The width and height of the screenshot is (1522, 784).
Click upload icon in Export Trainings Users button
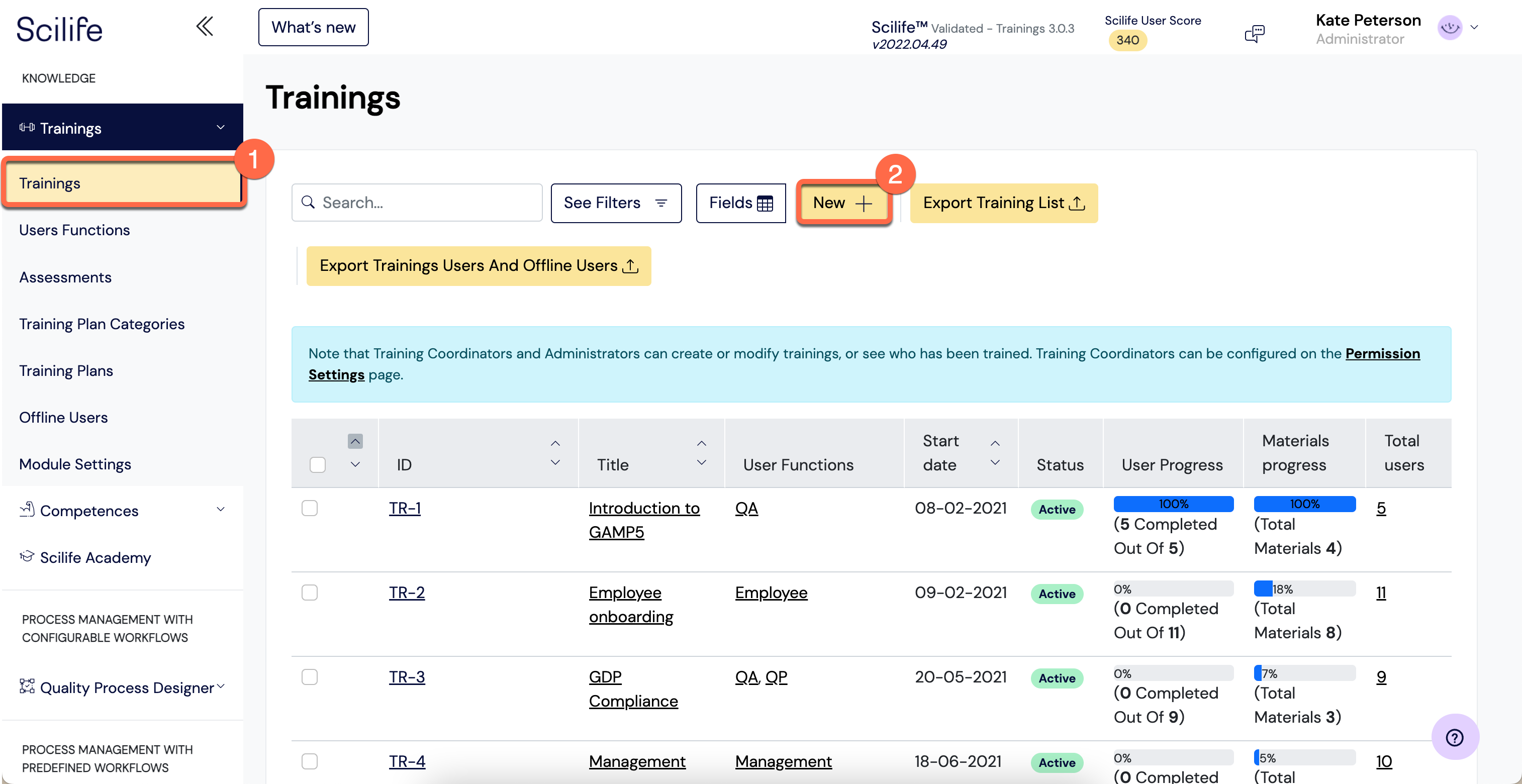point(630,266)
